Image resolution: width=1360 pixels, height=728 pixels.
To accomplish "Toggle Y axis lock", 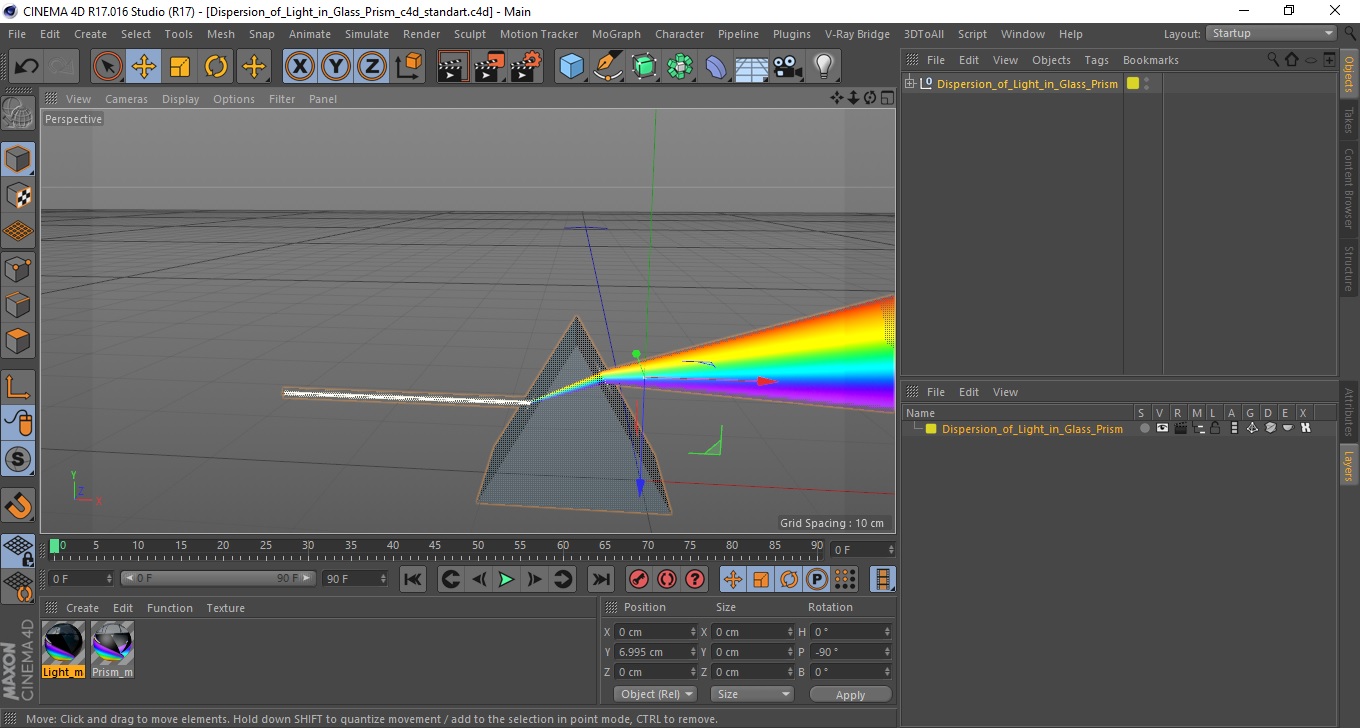I will (336, 67).
